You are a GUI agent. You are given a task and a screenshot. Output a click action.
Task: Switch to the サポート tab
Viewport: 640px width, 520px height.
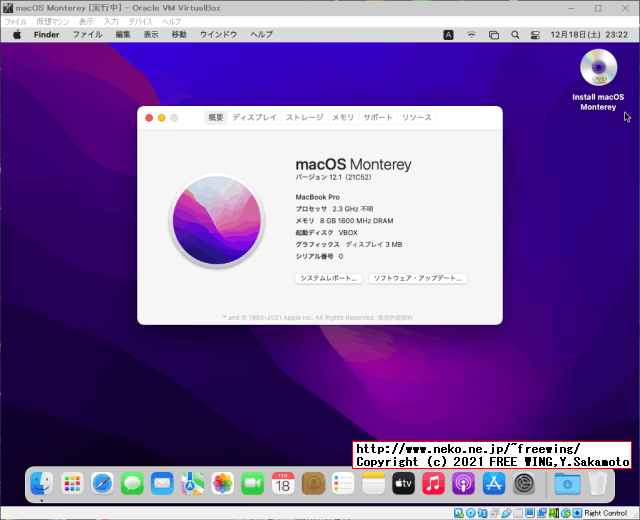[x=378, y=118]
